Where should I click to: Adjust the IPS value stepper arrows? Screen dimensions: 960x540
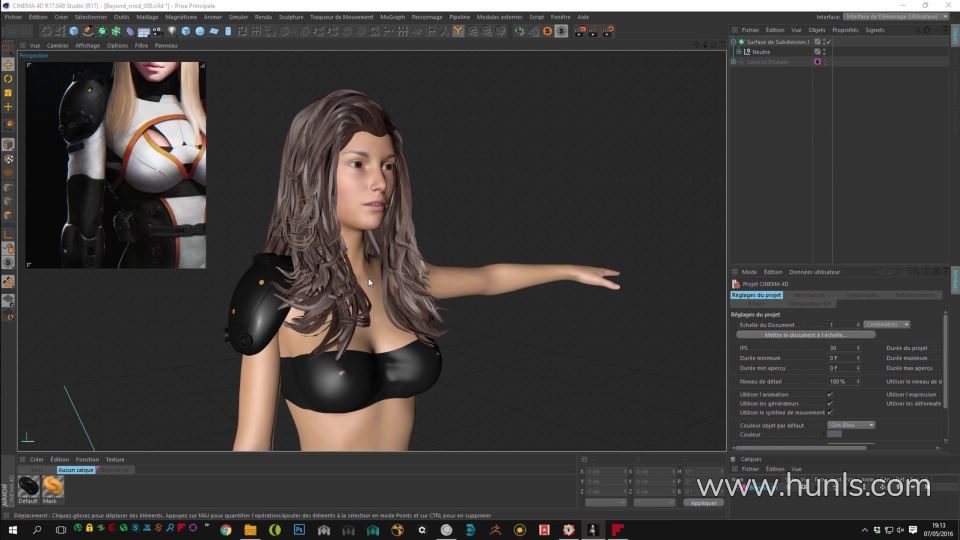click(x=858, y=348)
